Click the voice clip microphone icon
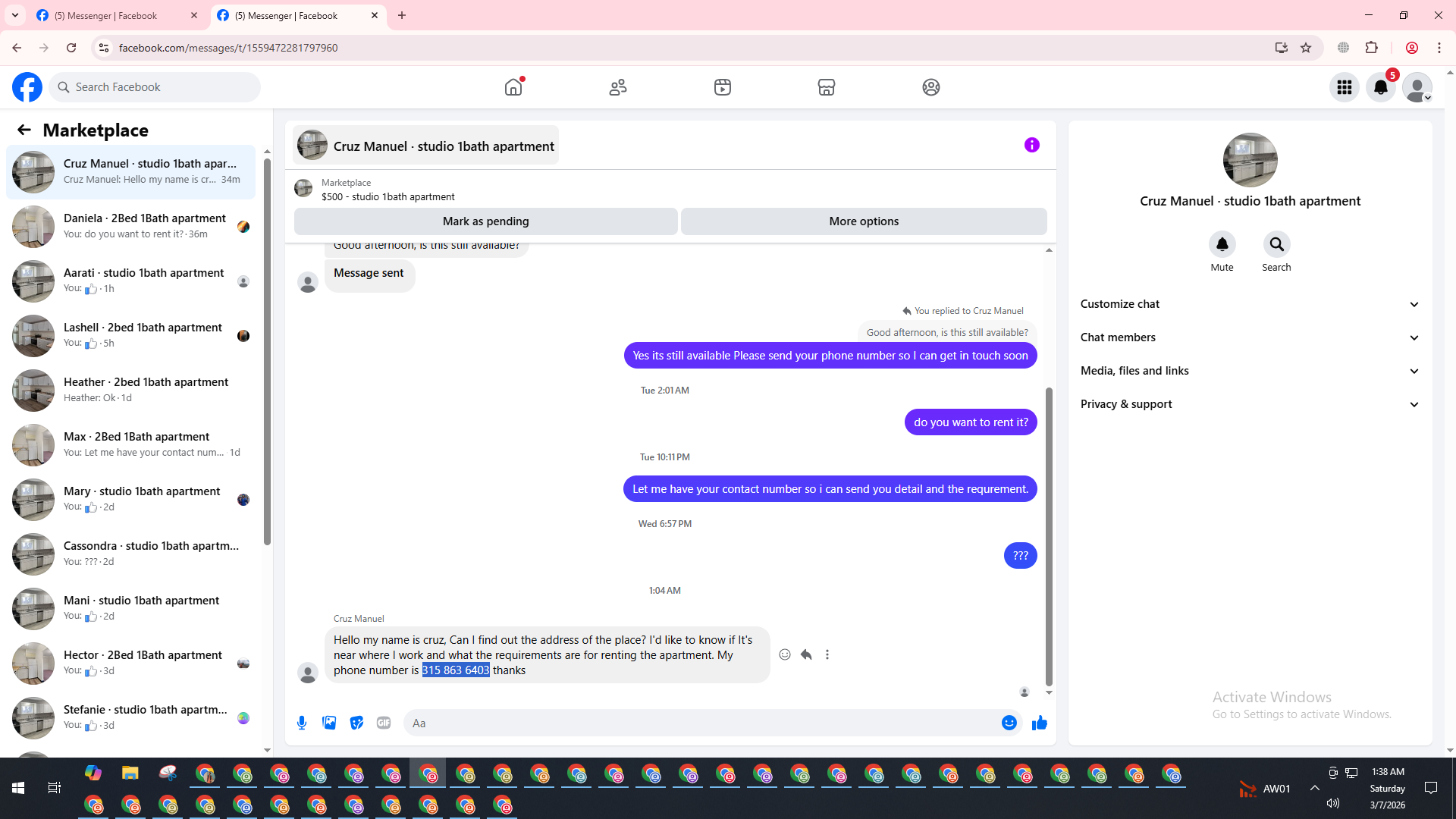The image size is (1456, 819). pyautogui.click(x=302, y=723)
